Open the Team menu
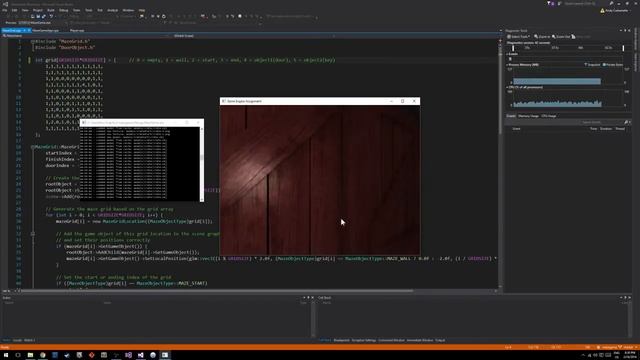640x360 pixels. coord(77,10)
